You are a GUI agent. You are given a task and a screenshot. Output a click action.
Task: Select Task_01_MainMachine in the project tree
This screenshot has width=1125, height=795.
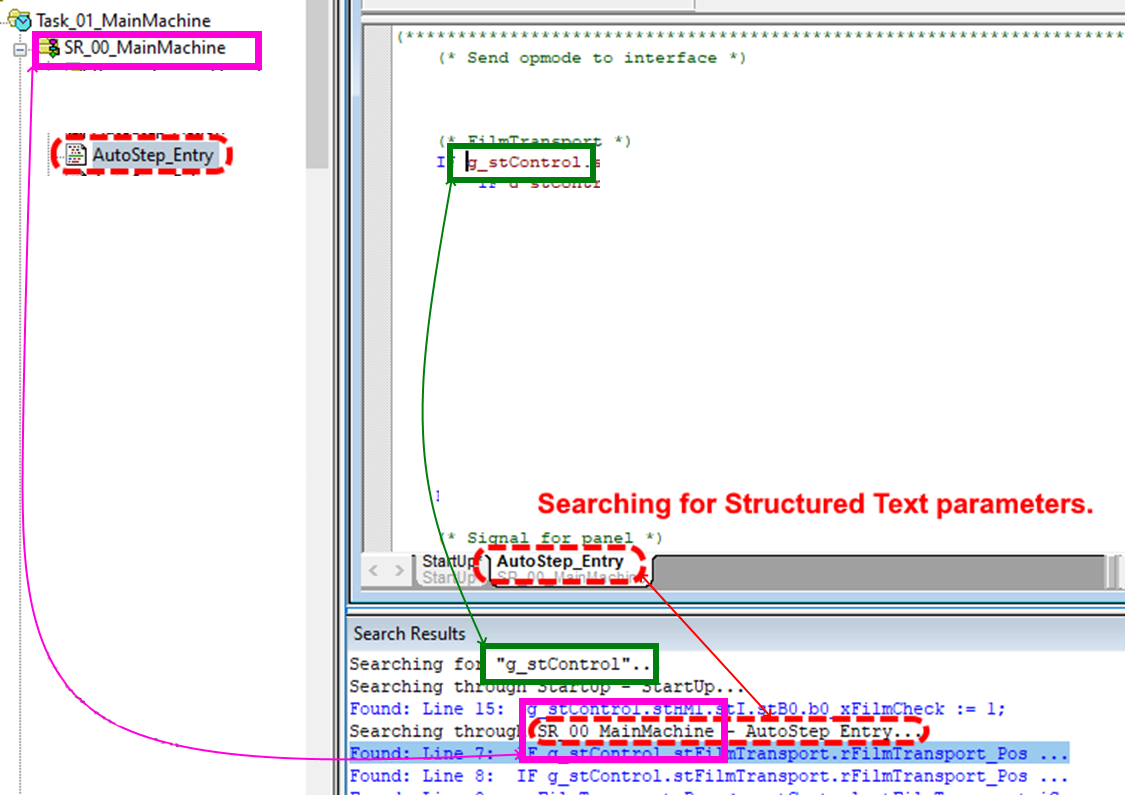pyautogui.click(x=123, y=20)
